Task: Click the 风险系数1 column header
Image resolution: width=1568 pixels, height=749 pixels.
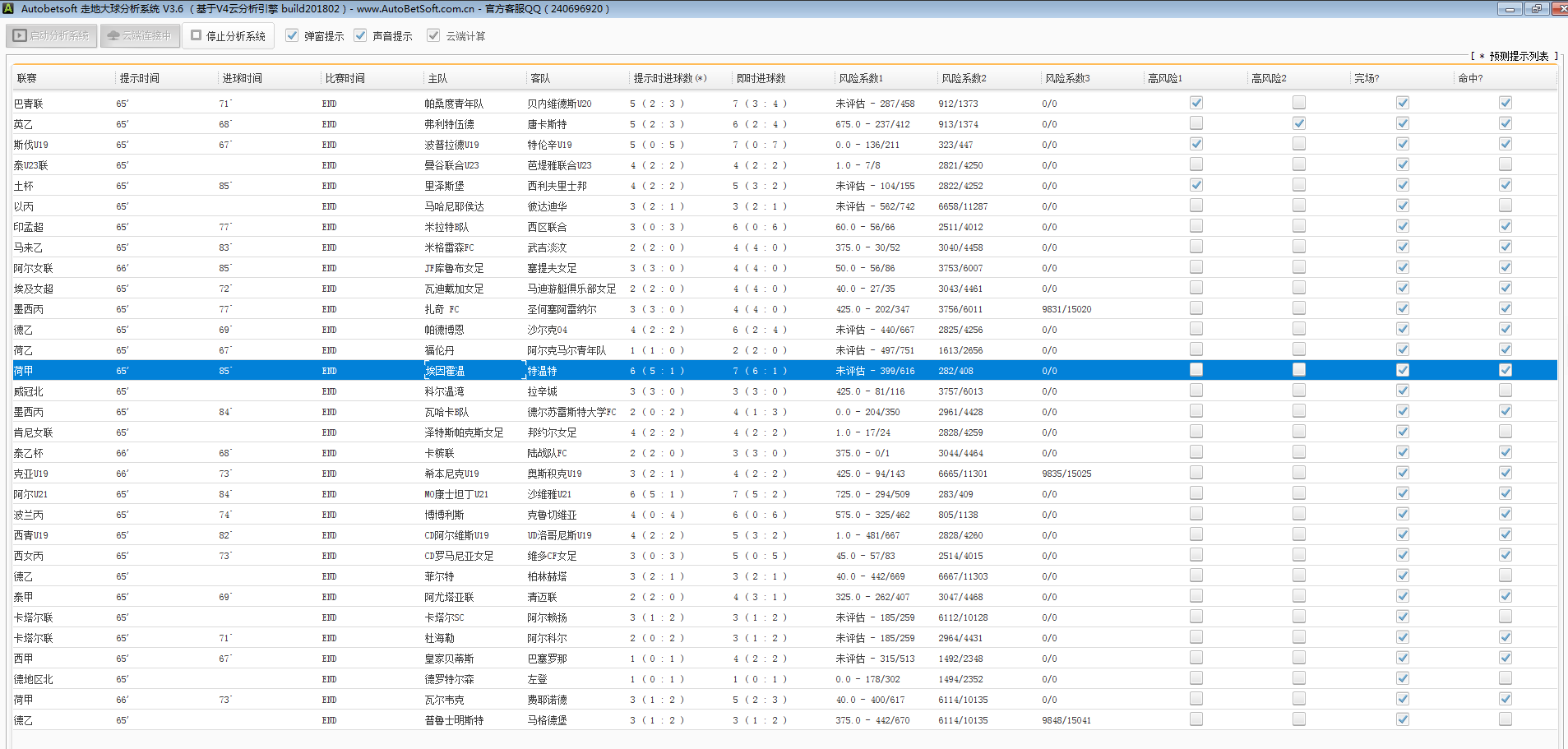Action: click(x=861, y=78)
